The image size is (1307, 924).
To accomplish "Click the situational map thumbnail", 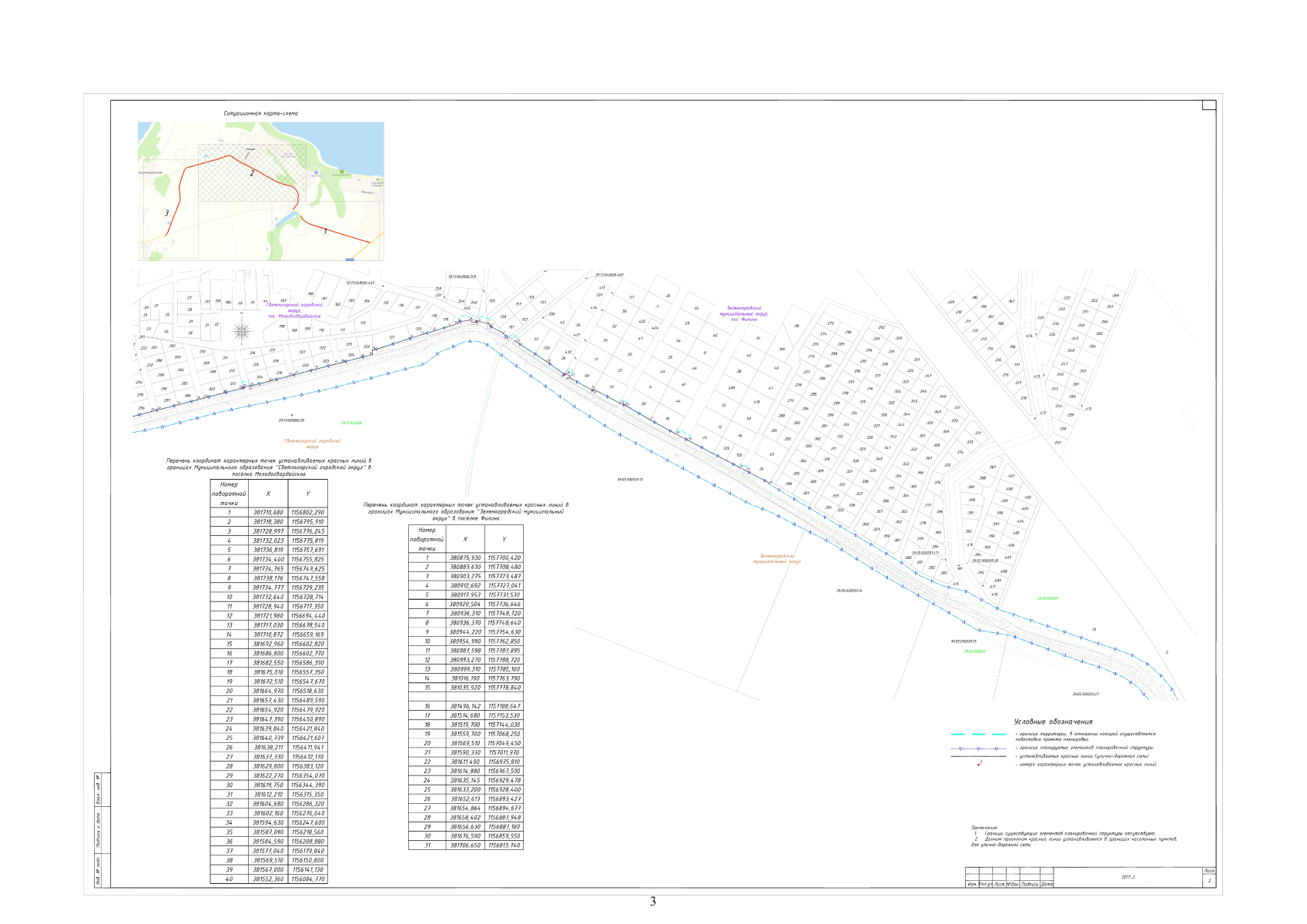I will pos(261,191).
